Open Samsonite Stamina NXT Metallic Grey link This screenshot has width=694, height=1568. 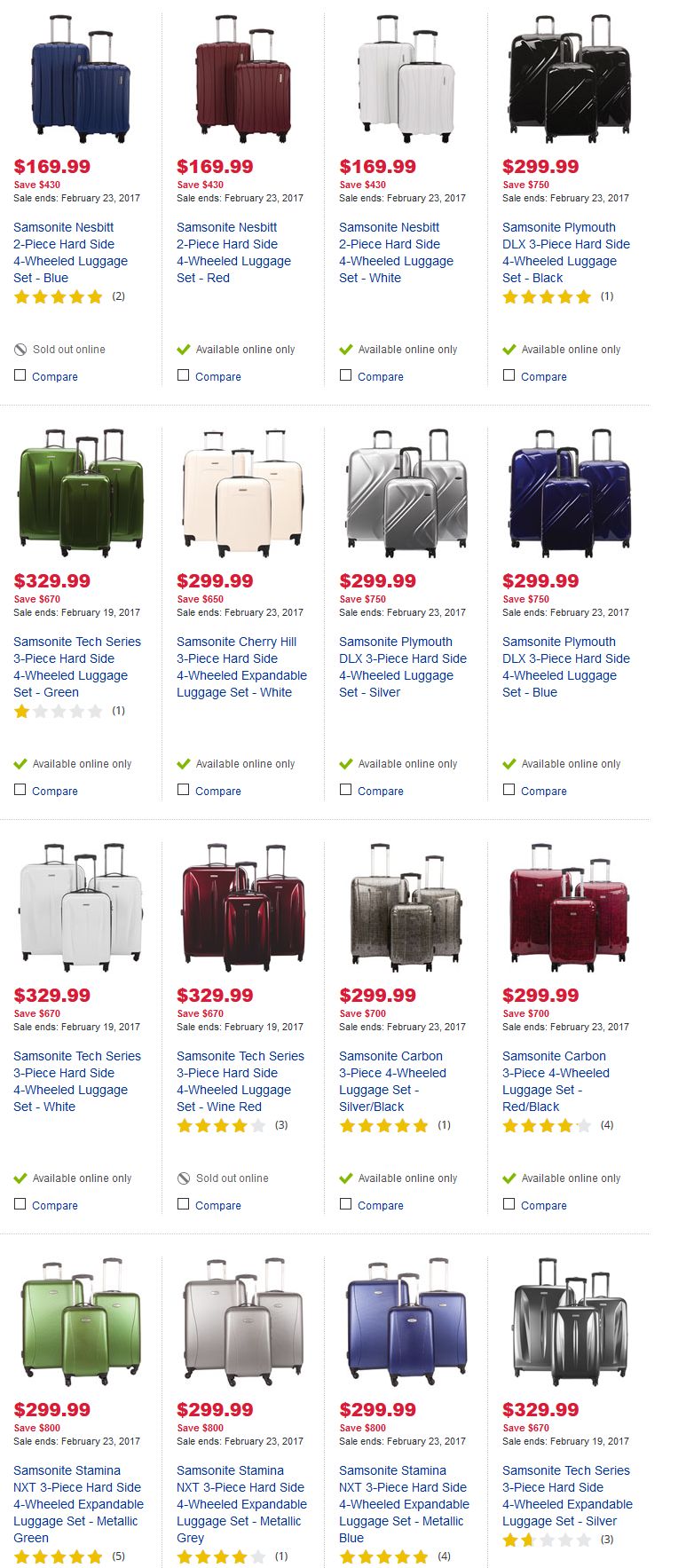point(241,1504)
